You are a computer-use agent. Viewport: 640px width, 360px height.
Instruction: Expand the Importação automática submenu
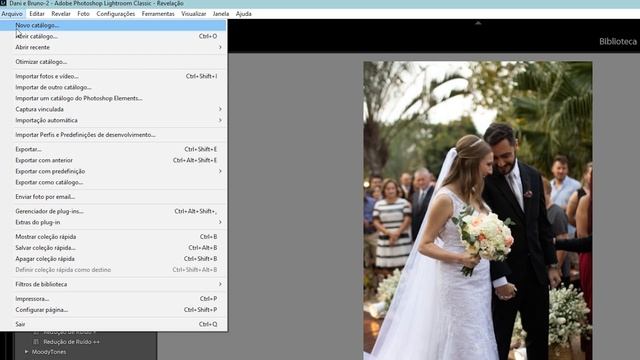coord(113,120)
